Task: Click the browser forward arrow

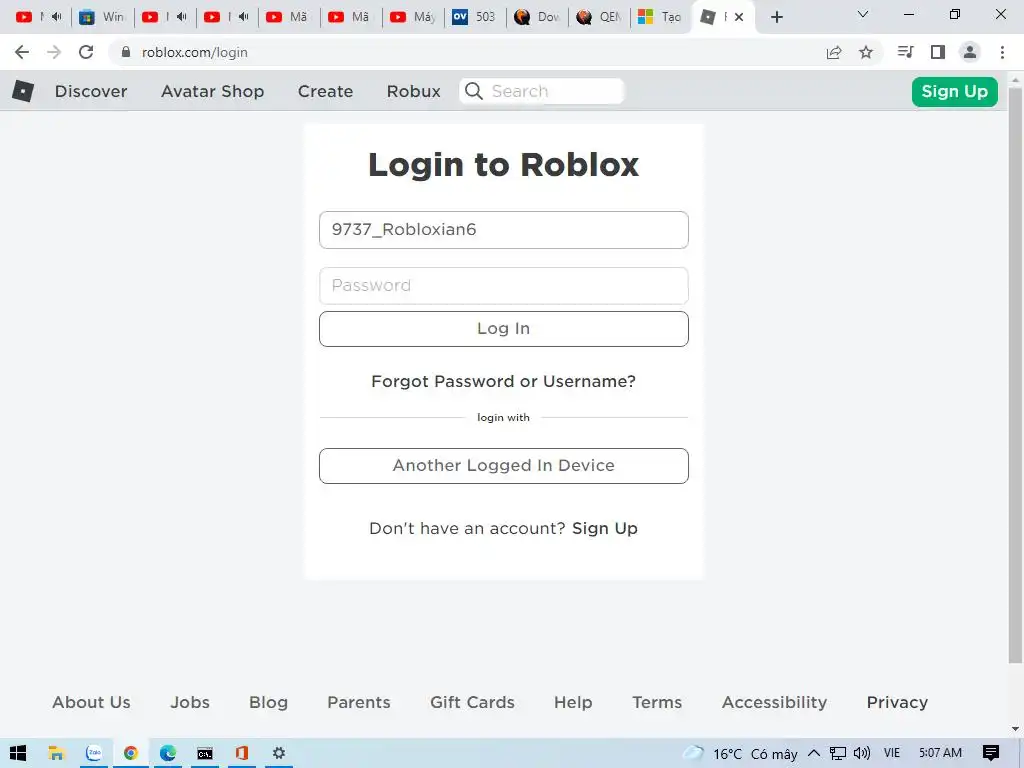Action: coord(54,52)
